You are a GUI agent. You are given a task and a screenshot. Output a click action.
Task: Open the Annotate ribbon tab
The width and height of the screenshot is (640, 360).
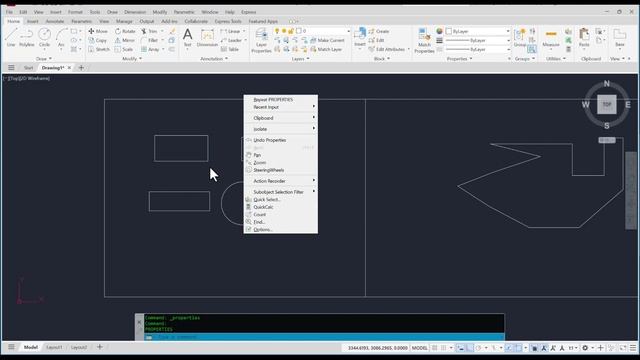coord(55,21)
